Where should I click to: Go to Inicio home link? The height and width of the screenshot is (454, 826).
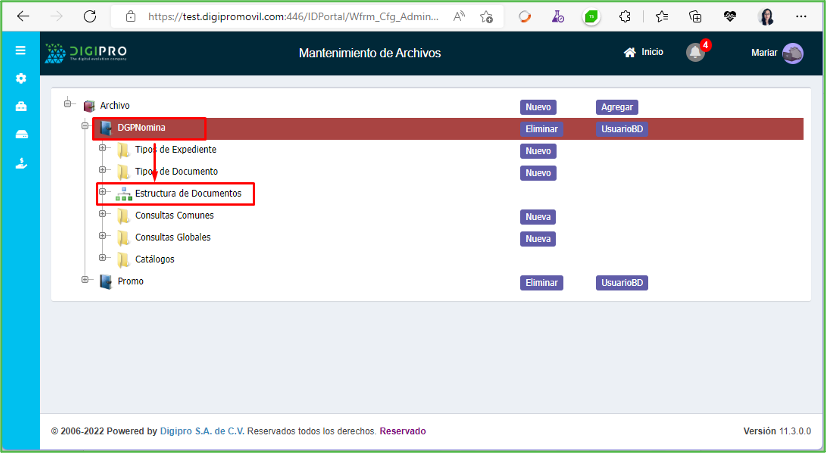643,52
